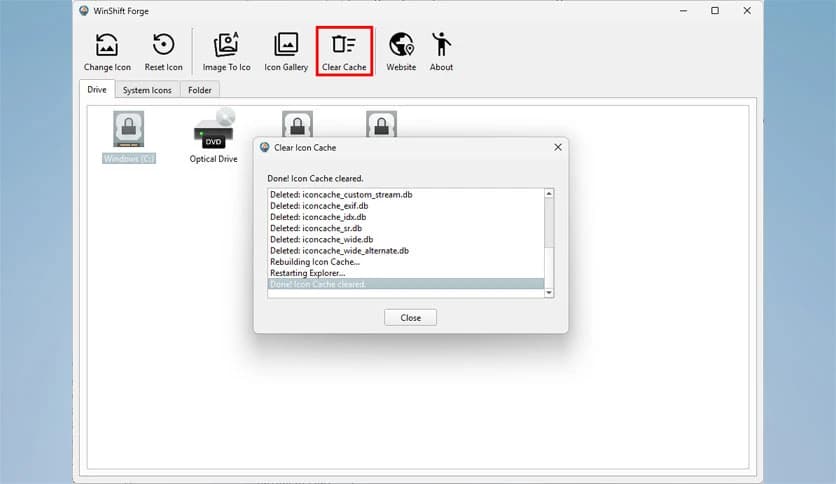Select the Optical Drive DVD icon
Image resolution: width=836 pixels, height=484 pixels.
pos(214,128)
